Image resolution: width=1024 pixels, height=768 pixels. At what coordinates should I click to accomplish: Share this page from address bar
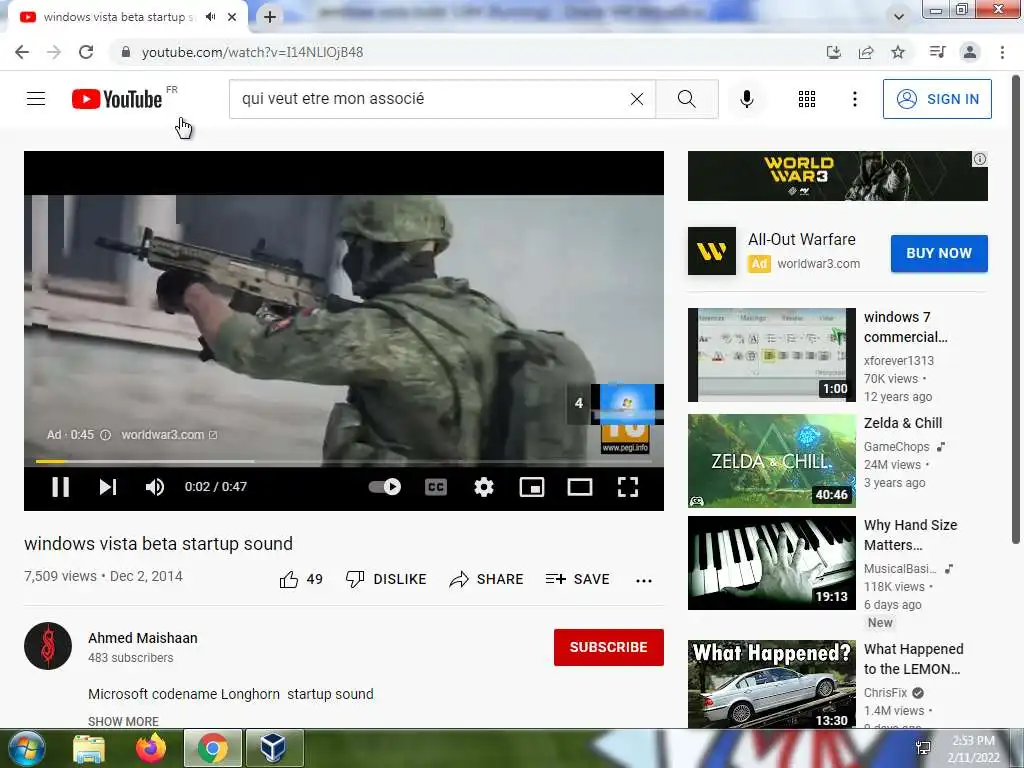[x=866, y=52]
